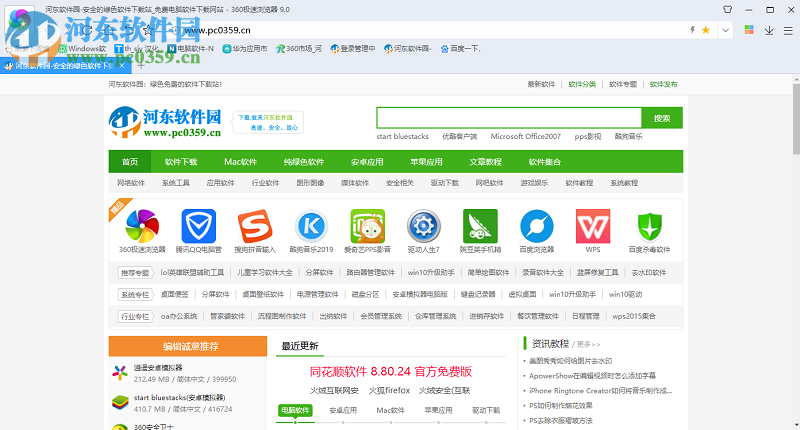800x430 pixels.
Task: Open the 网络软件 subcategory link
Action: [131, 183]
